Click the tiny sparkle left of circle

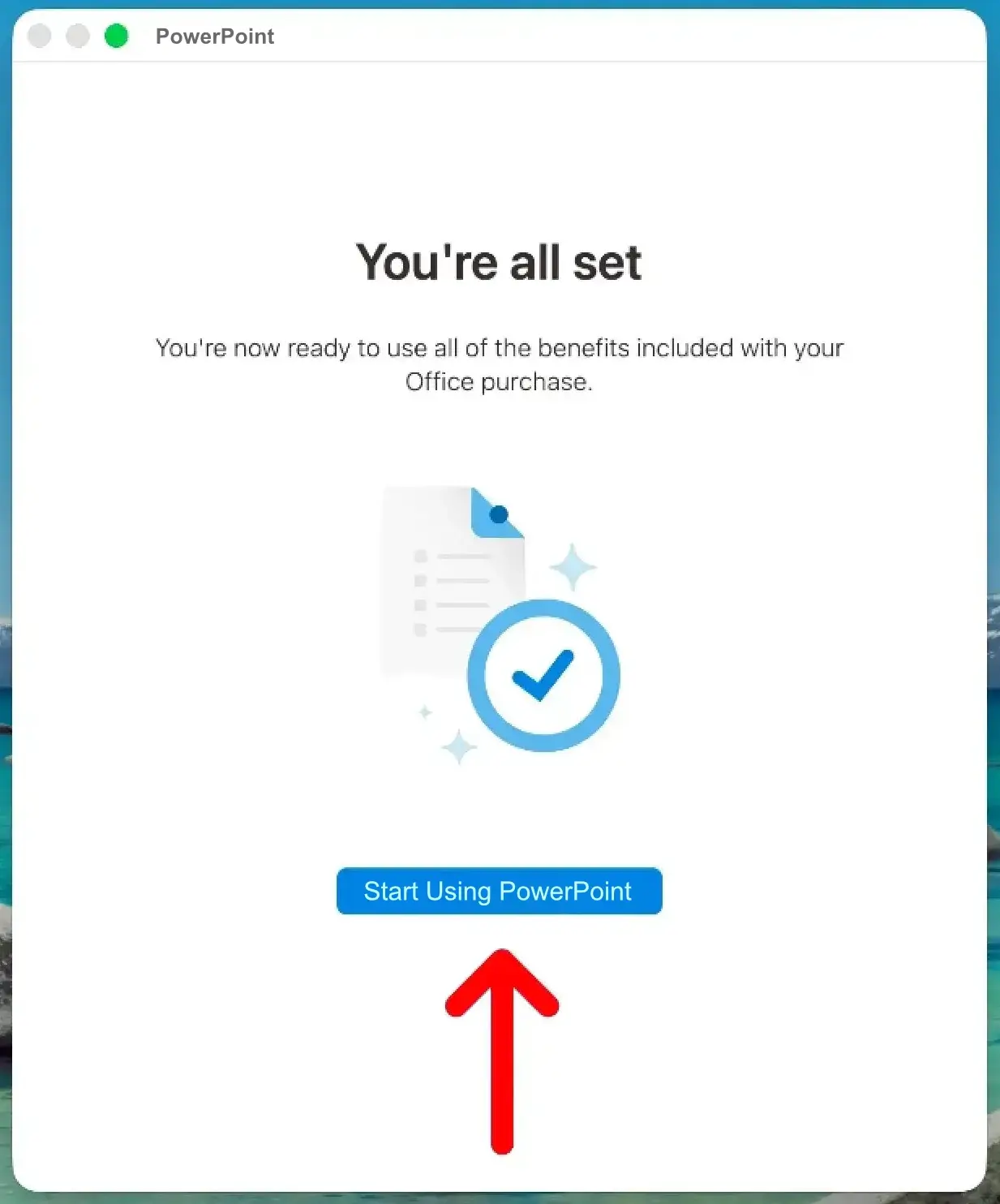click(x=425, y=712)
